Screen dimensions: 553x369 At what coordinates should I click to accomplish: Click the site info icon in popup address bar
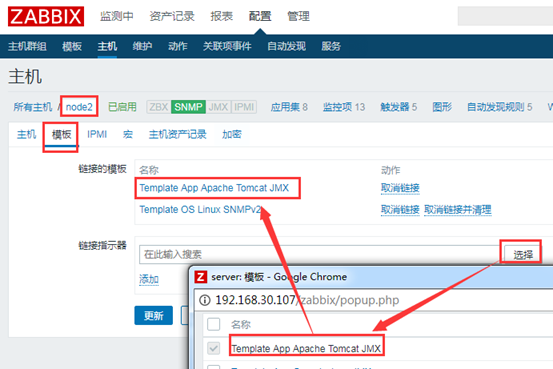point(205,300)
